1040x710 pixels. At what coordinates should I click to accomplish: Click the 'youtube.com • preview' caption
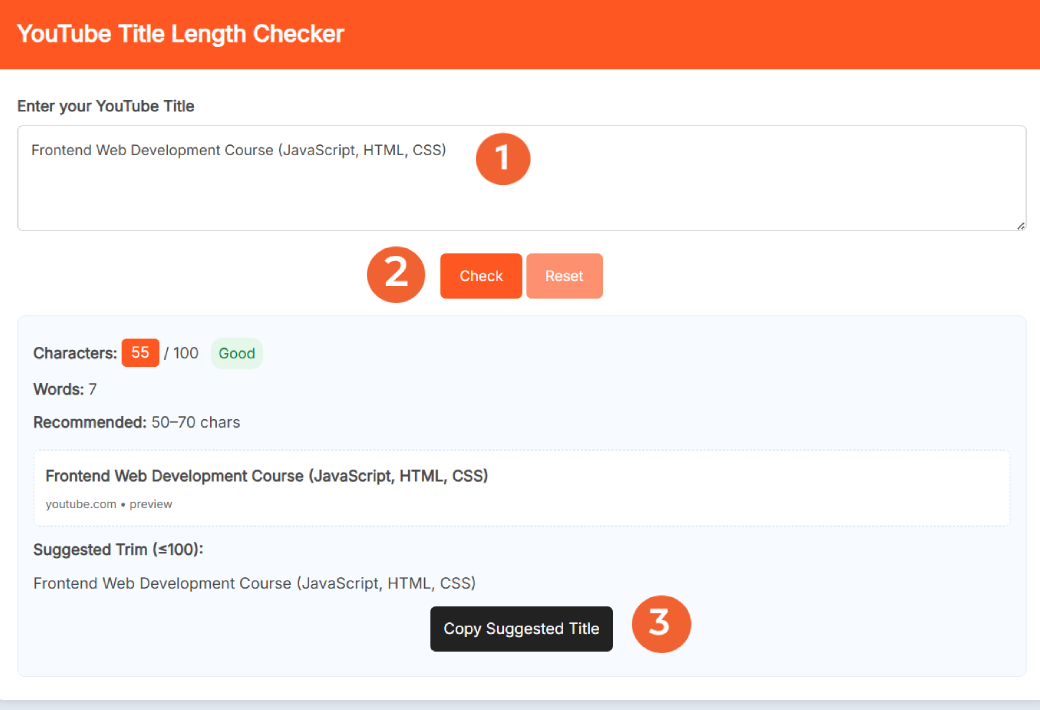(109, 504)
